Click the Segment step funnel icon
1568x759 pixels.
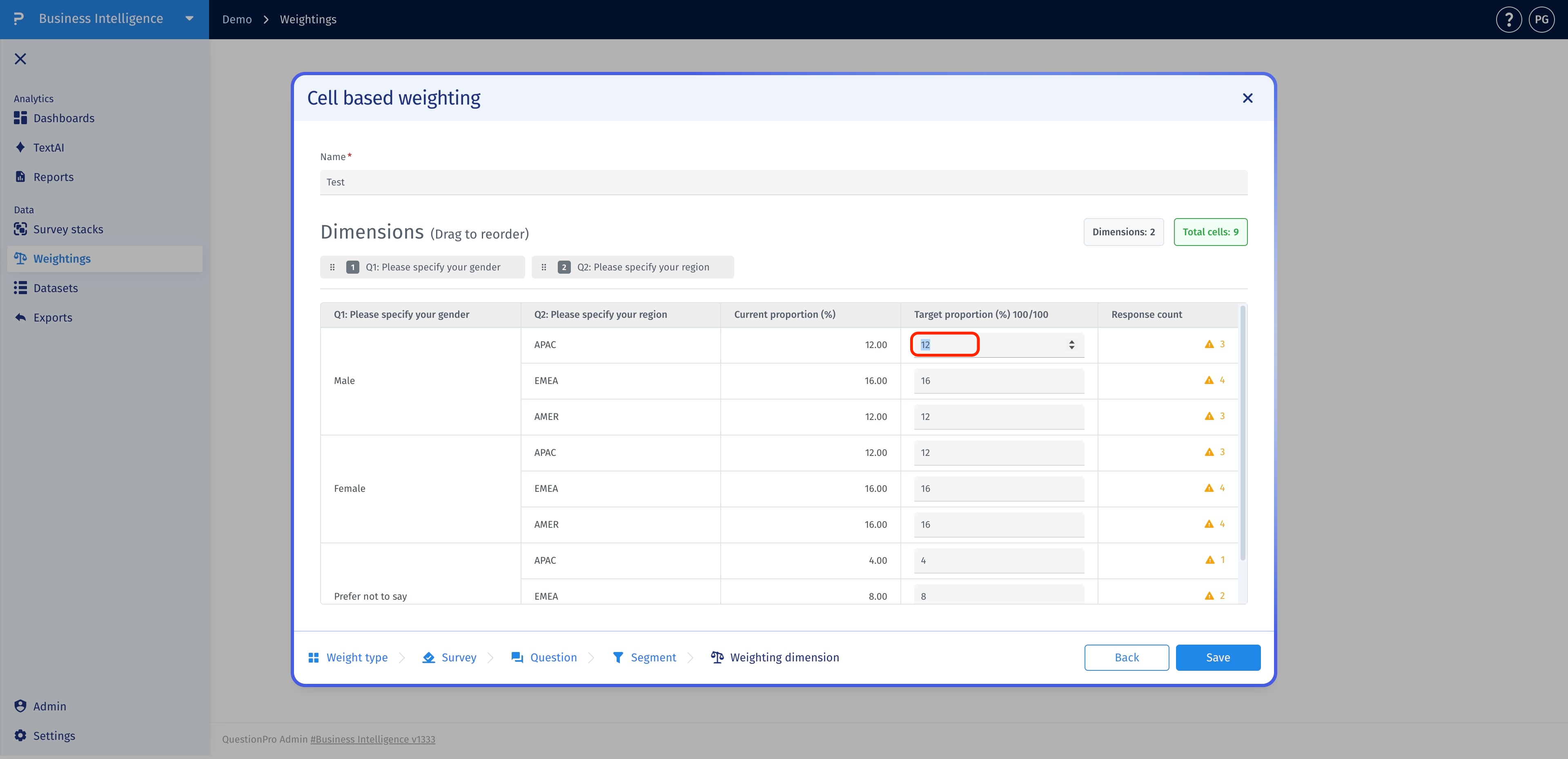click(x=618, y=657)
